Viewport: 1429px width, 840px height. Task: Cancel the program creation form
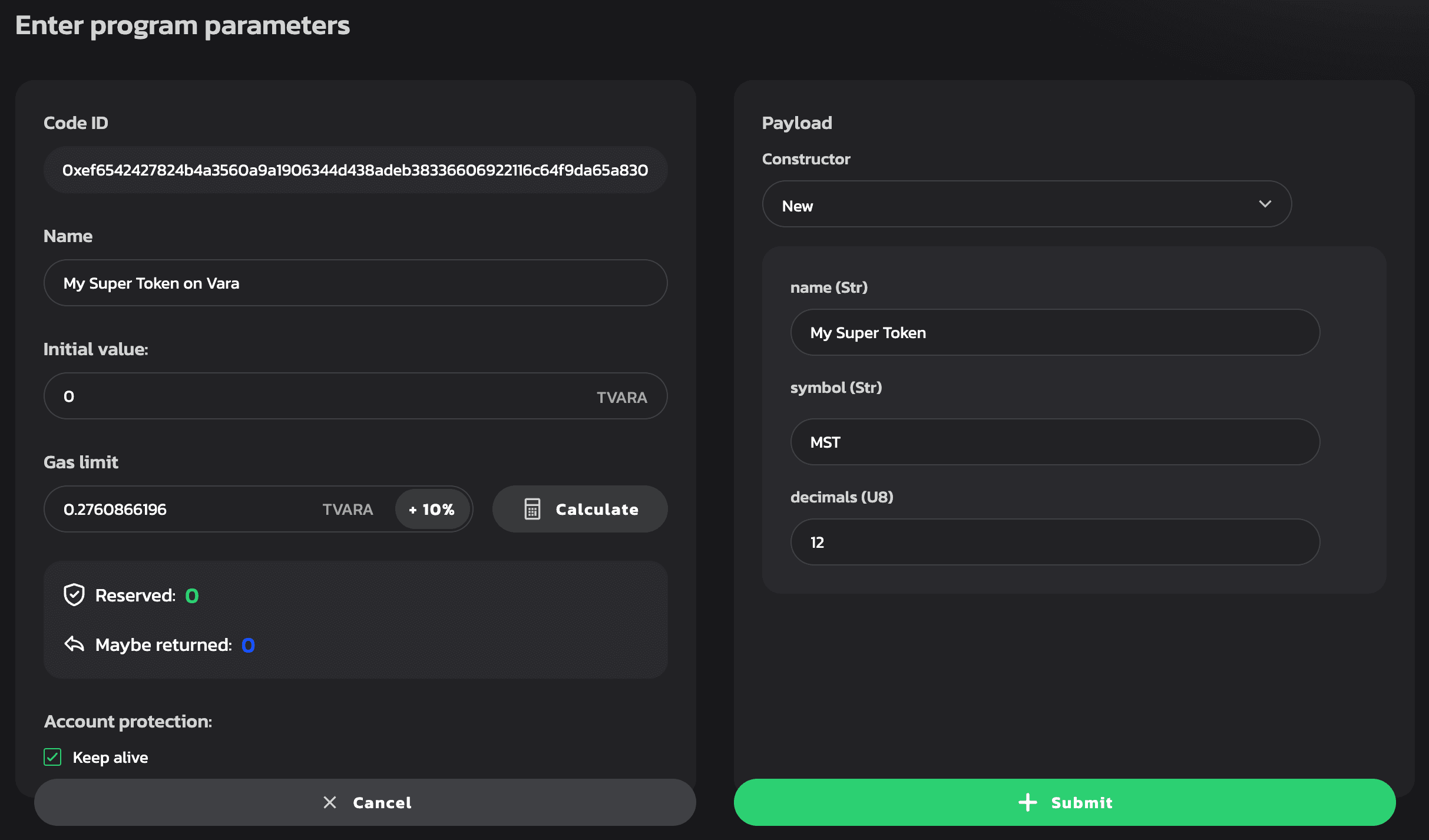coord(365,802)
